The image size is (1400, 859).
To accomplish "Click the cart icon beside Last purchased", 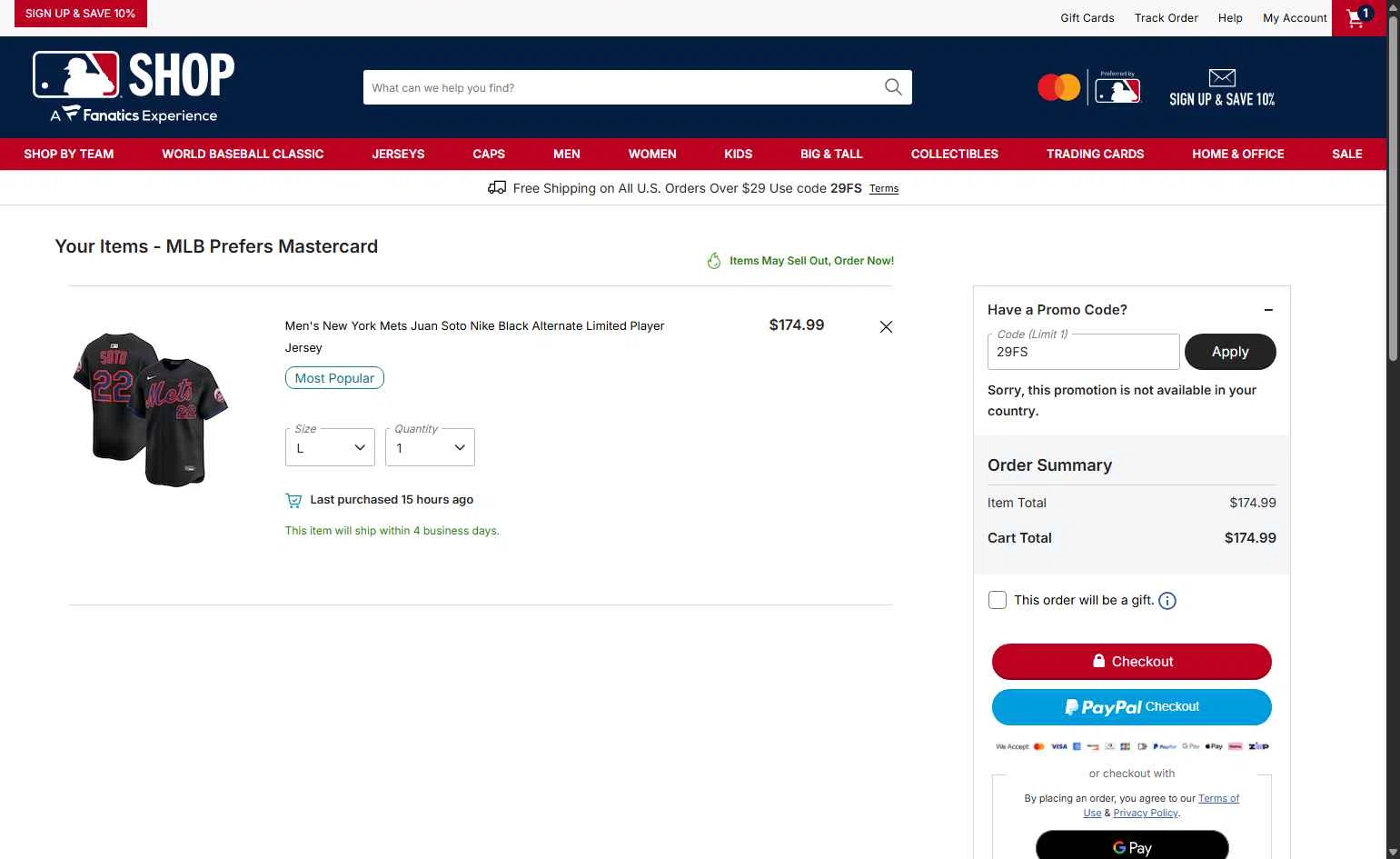I will 293,500.
